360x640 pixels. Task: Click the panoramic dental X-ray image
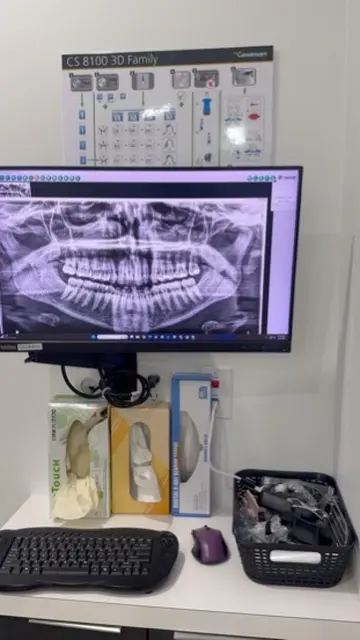click(133, 265)
